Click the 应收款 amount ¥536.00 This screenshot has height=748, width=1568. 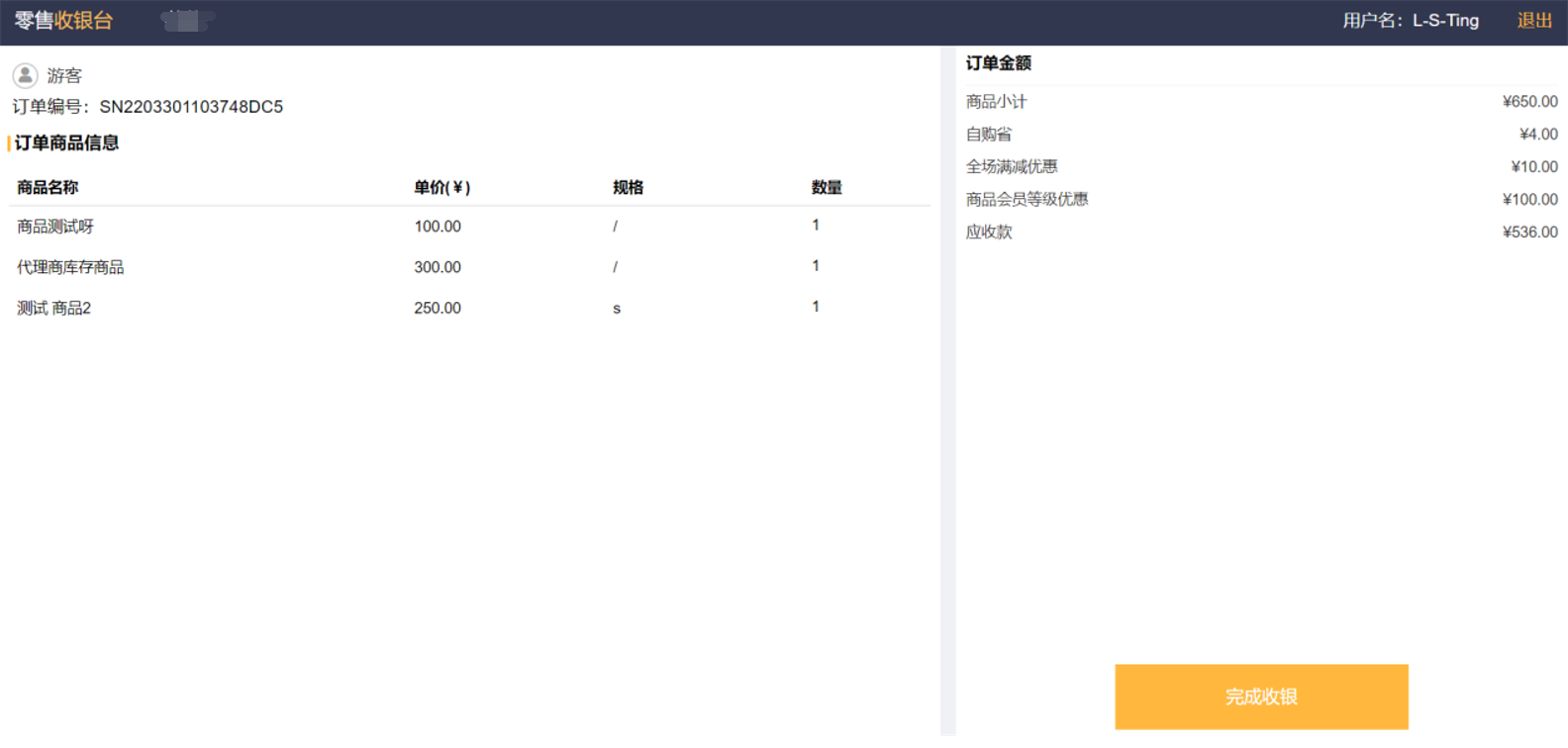coord(1529,233)
